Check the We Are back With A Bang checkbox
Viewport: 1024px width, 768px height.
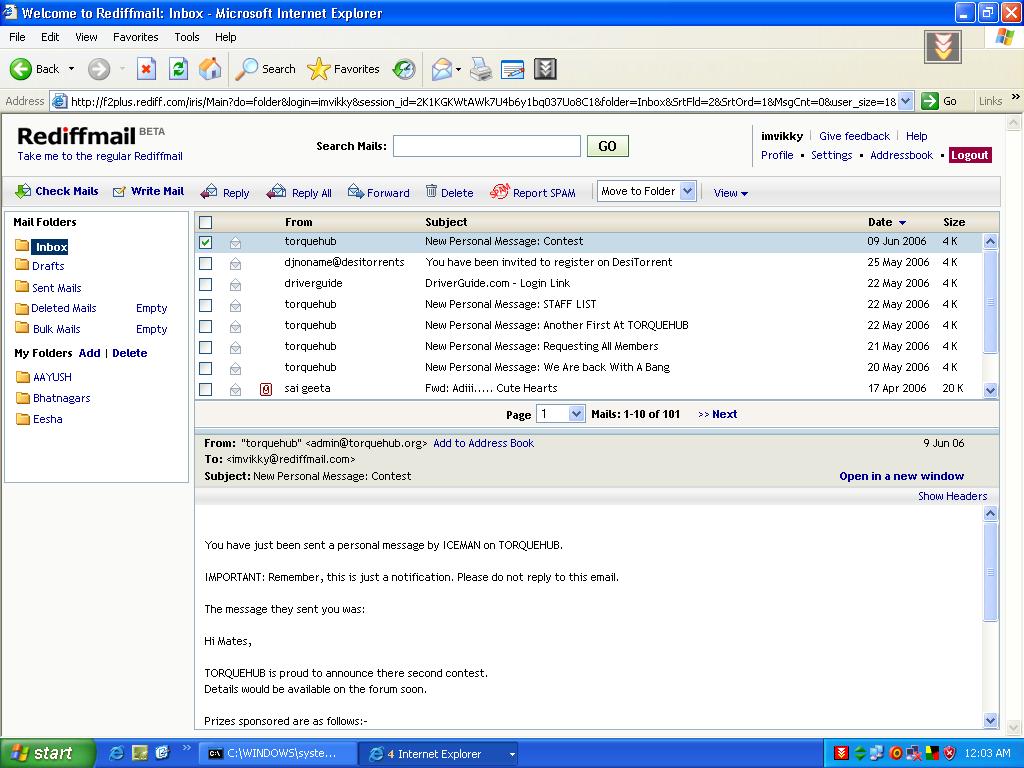click(x=205, y=368)
